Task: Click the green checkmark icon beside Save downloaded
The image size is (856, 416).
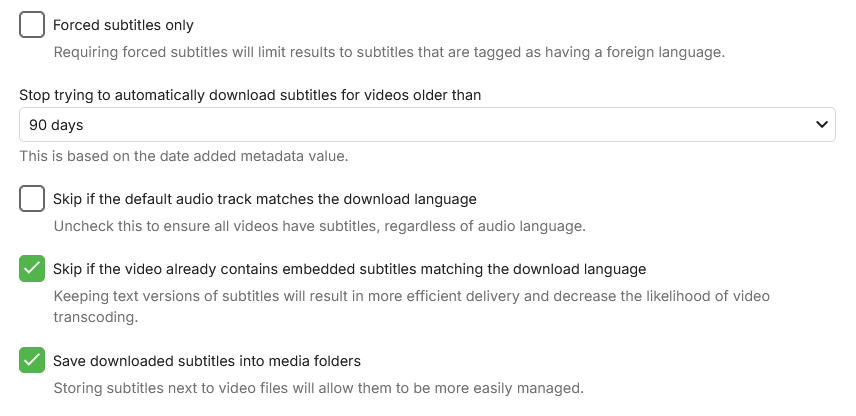Action: [x=32, y=360]
